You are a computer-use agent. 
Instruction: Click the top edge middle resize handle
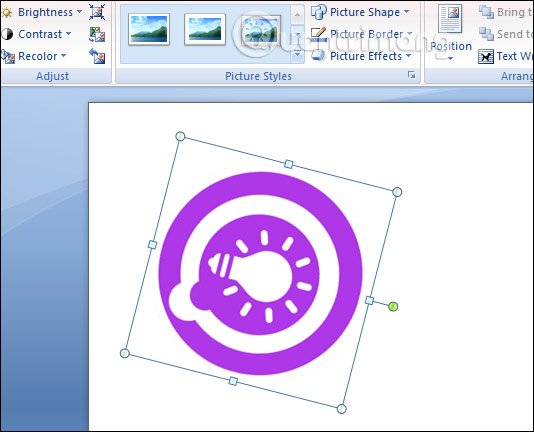288,164
